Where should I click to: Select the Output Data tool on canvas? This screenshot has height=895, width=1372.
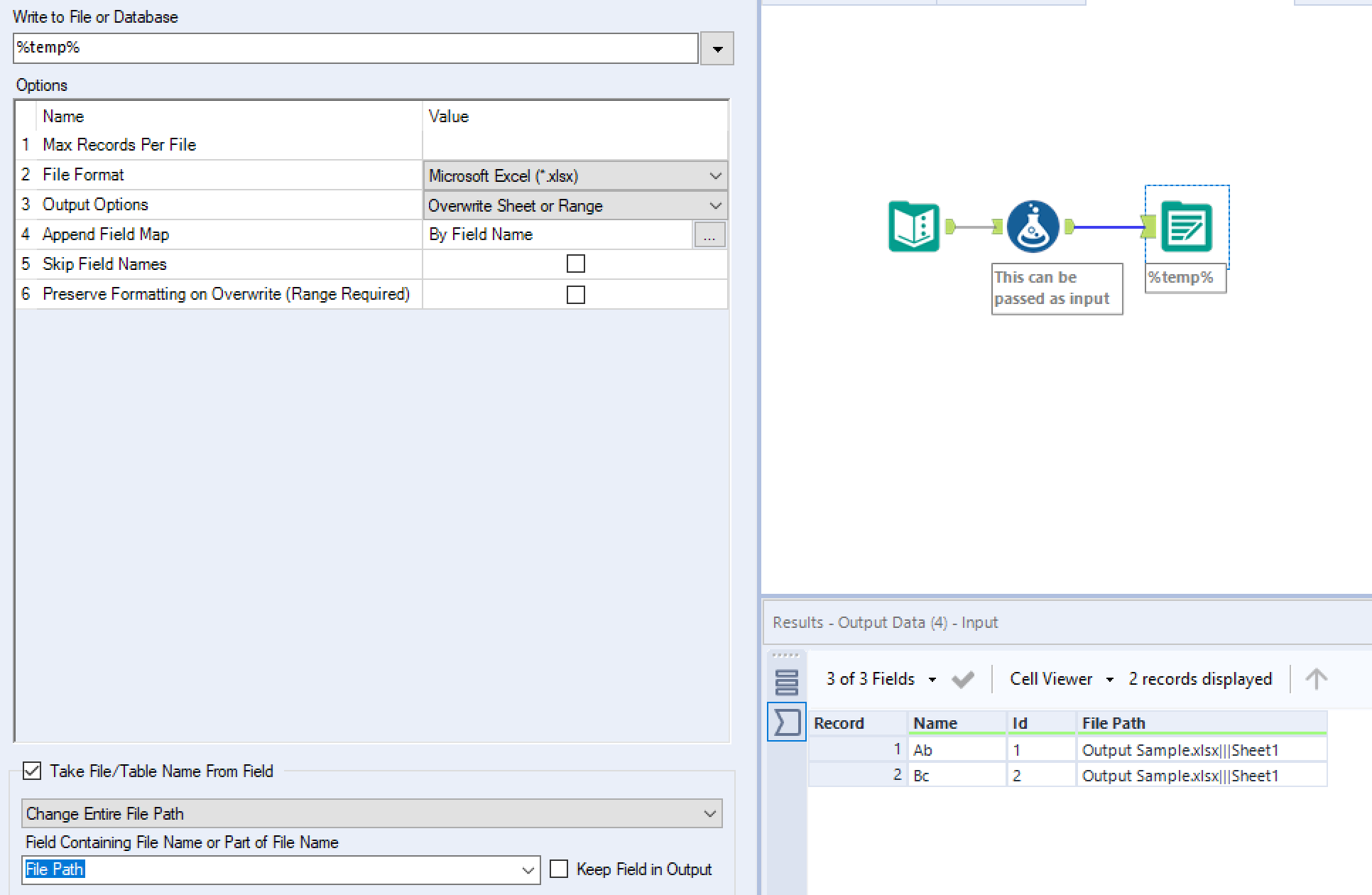[x=1186, y=227]
